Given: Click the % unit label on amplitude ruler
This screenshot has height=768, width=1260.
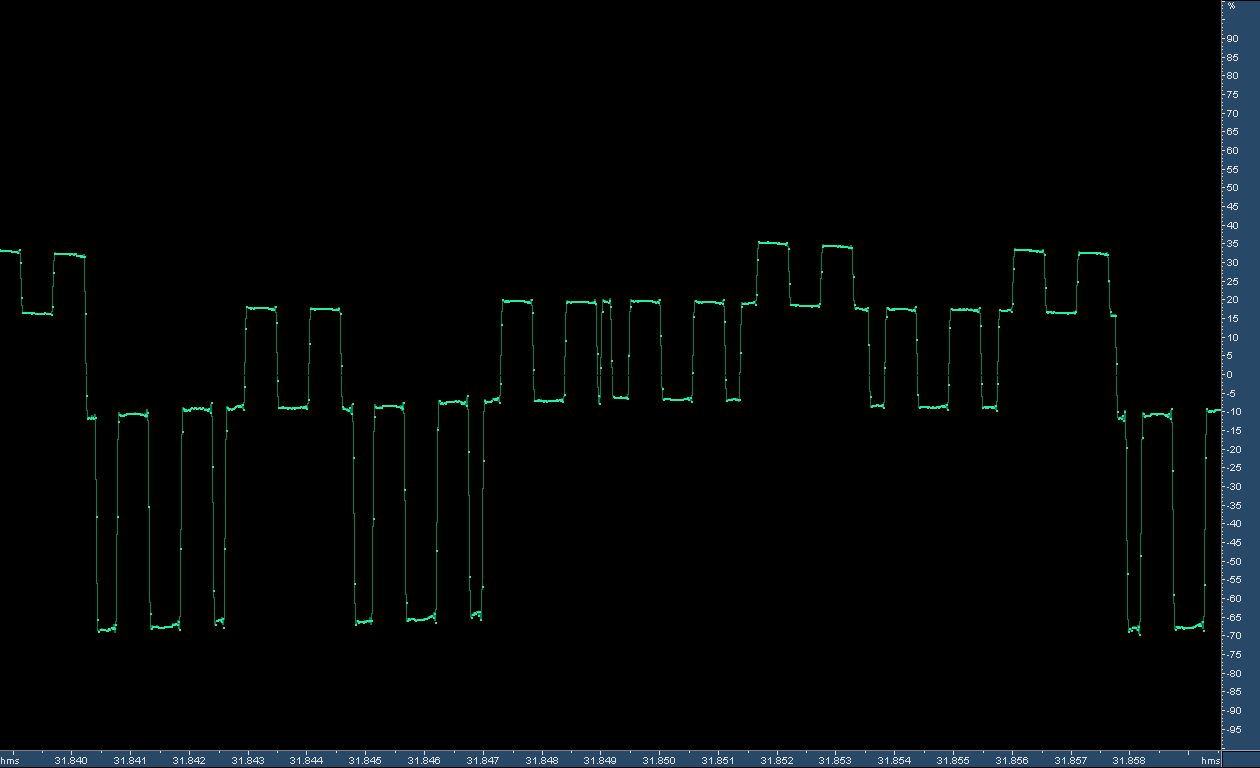Looking at the screenshot, I should click(x=1231, y=6).
